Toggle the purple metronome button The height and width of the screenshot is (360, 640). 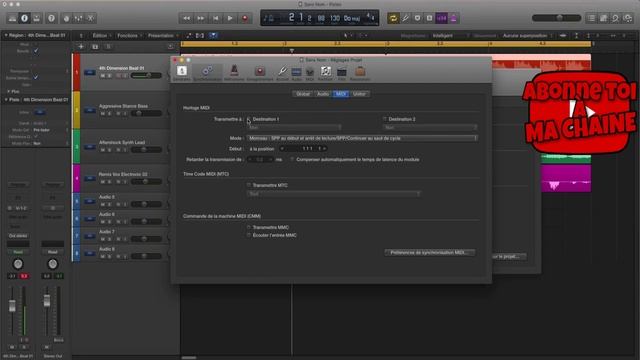click(x=453, y=18)
